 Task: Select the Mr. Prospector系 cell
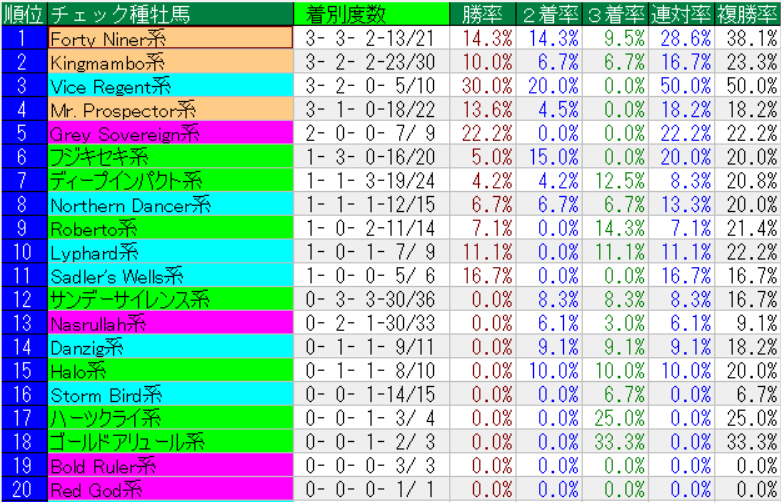pos(171,109)
